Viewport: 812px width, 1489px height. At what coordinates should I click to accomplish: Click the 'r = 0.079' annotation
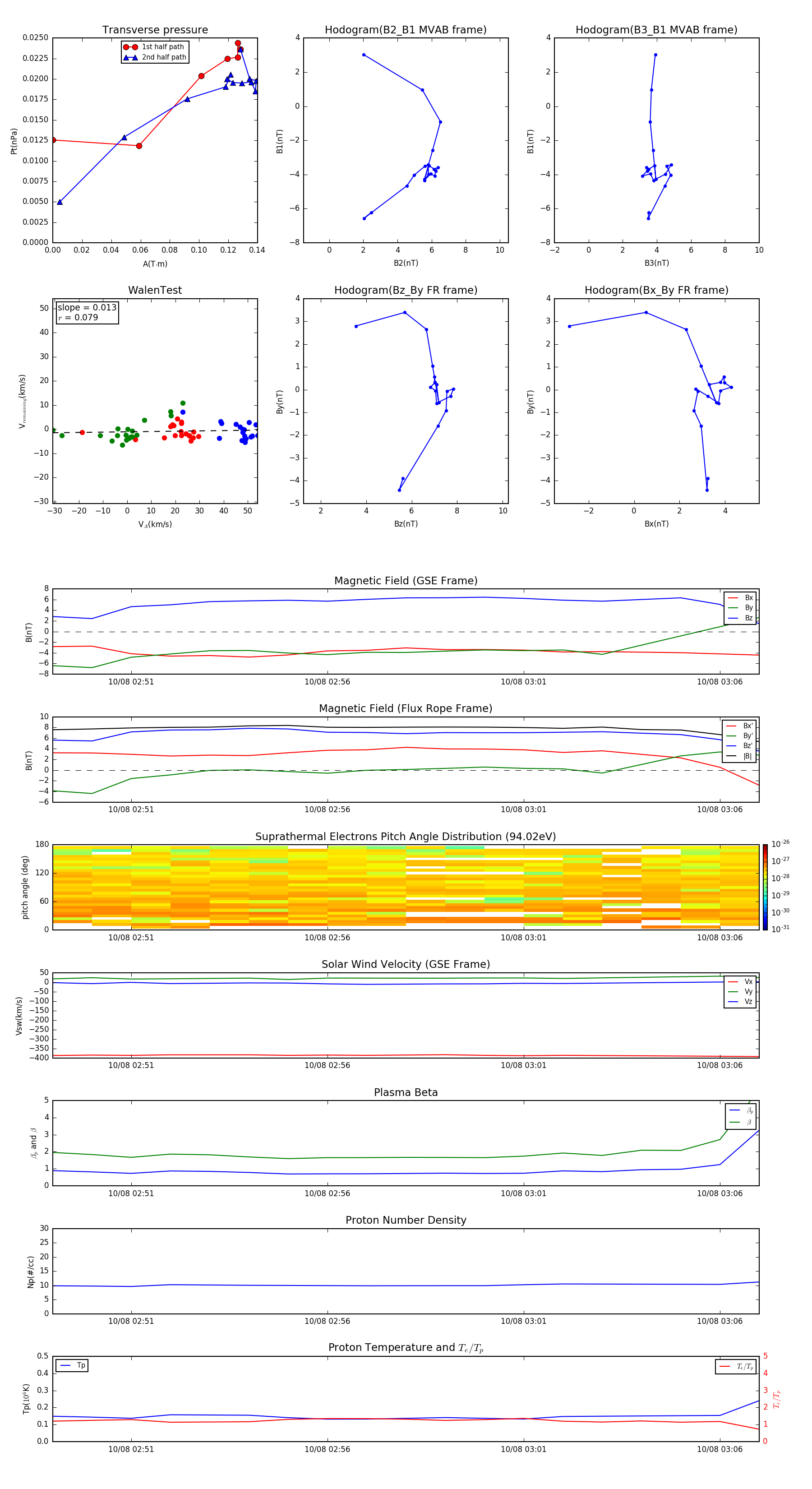[78, 317]
